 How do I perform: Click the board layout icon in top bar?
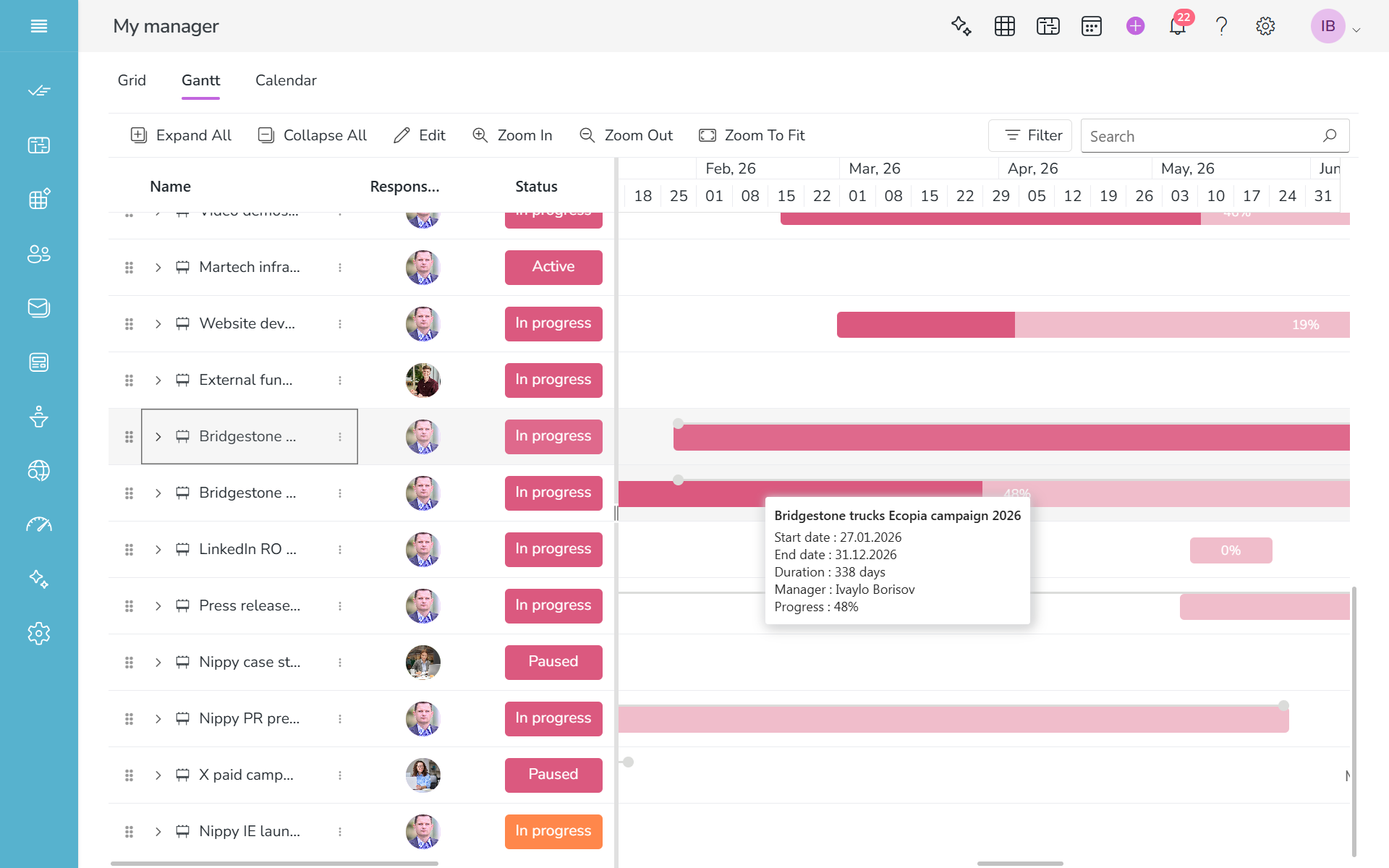click(x=1048, y=26)
